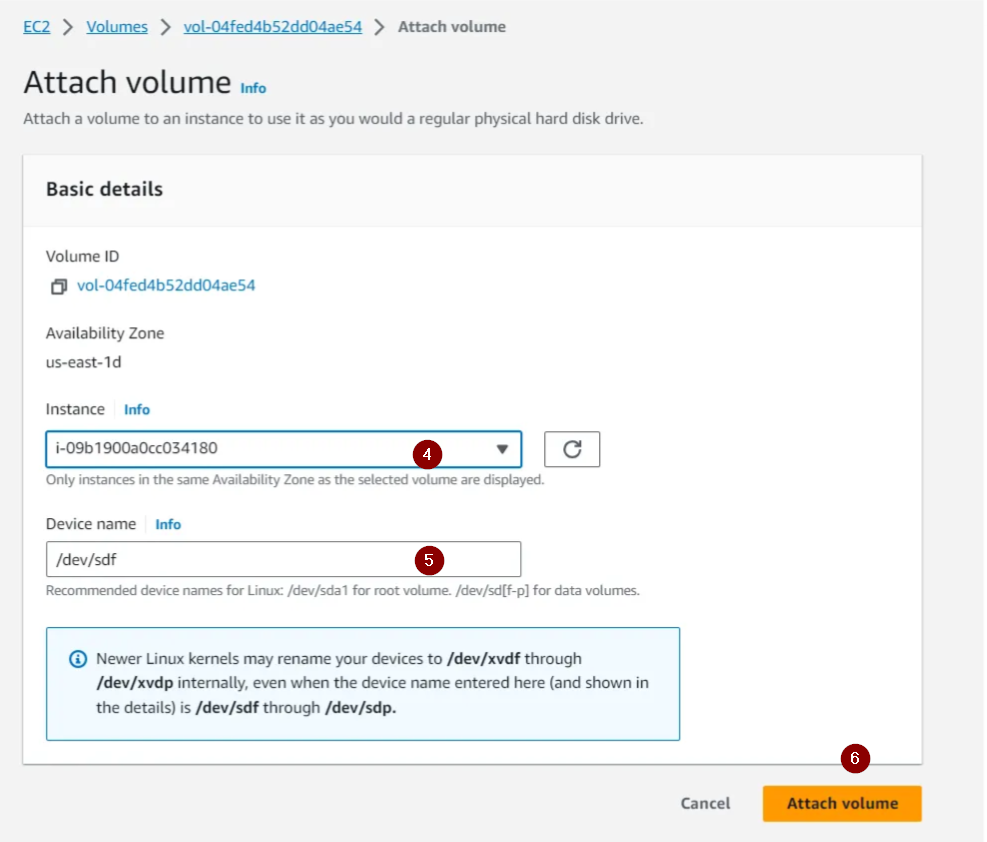Refresh the instance list
This screenshot has width=987, height=842.
tap(572, 449)
